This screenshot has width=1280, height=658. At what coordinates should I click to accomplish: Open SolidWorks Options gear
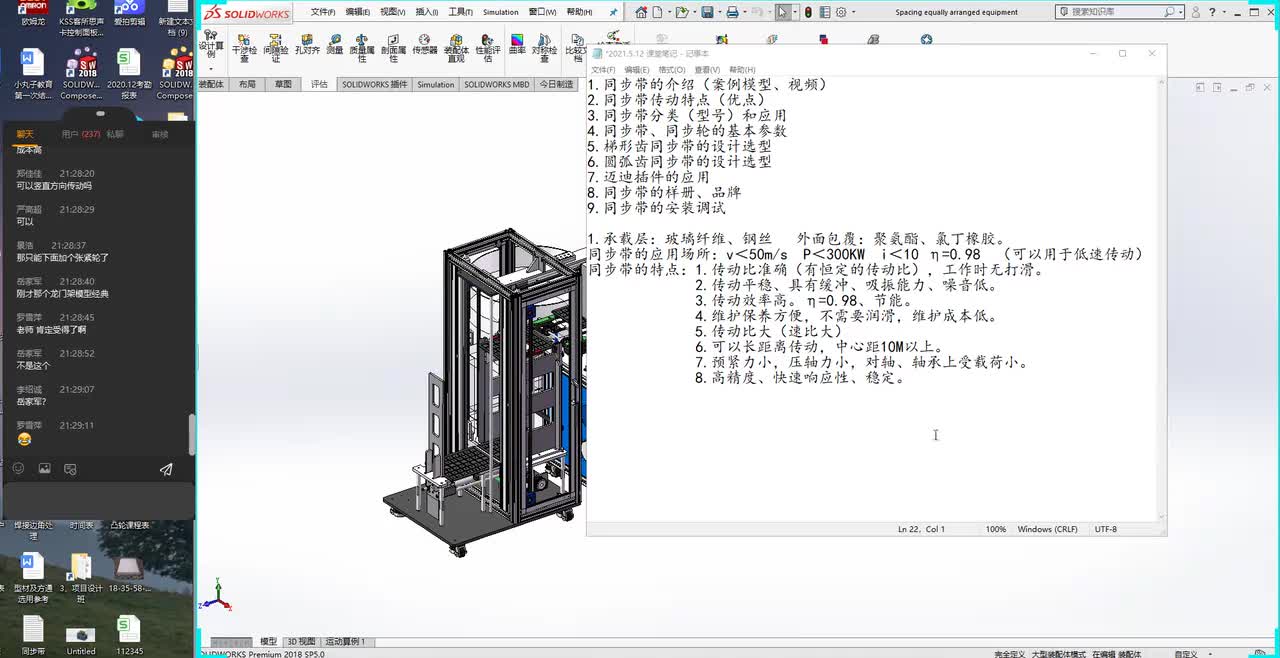[841, 12]
